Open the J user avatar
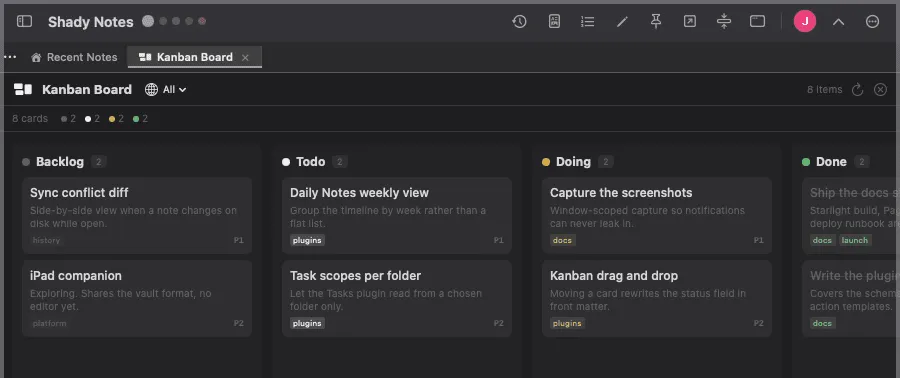 pyautogui.click(x=805, y=22)
